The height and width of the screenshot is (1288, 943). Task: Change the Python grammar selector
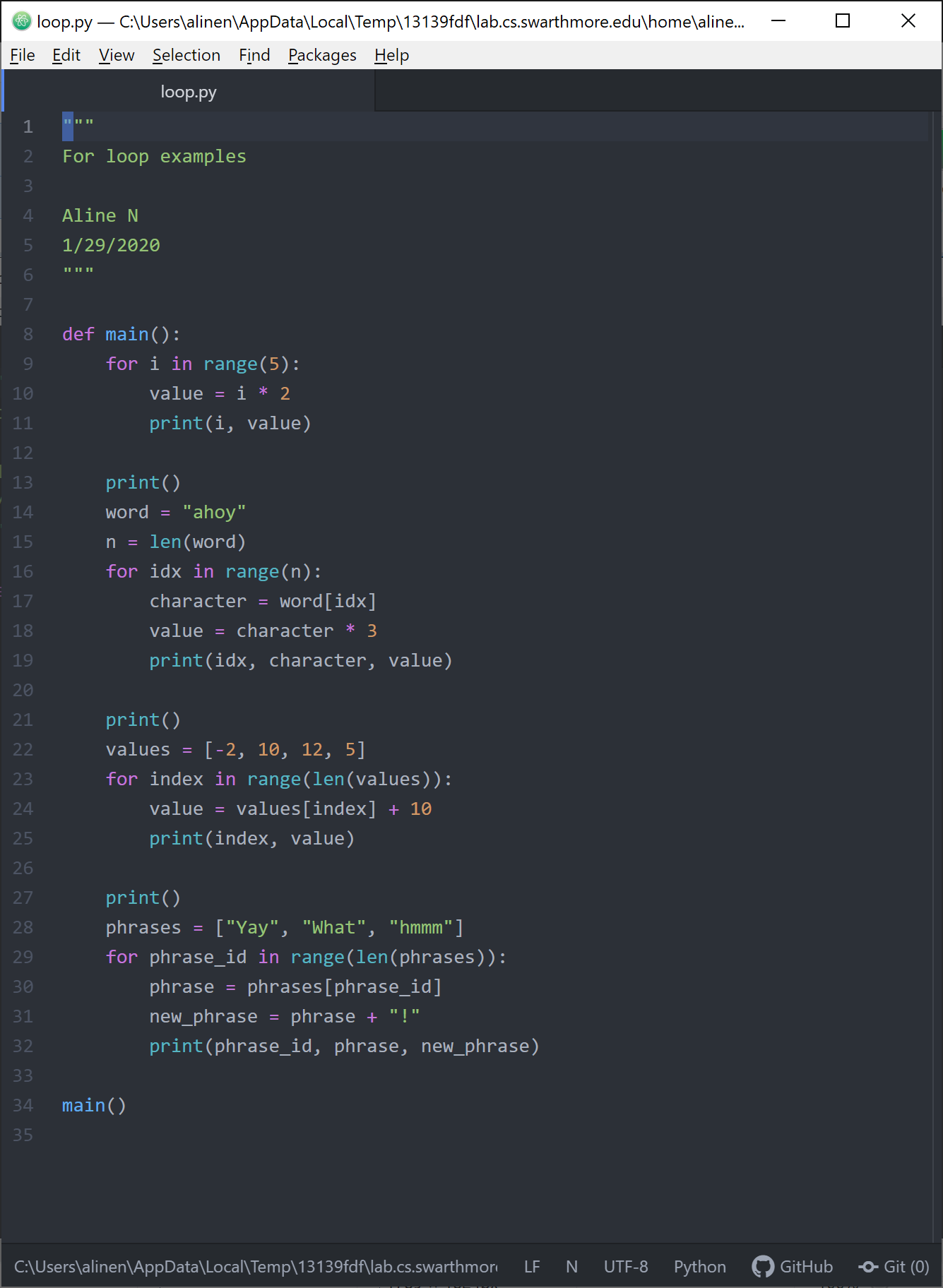coord(699,1267)
